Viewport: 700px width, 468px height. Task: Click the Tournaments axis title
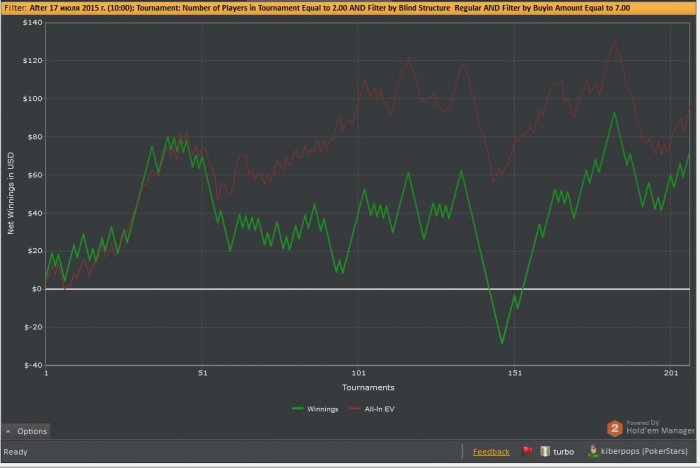pos(368,388)
